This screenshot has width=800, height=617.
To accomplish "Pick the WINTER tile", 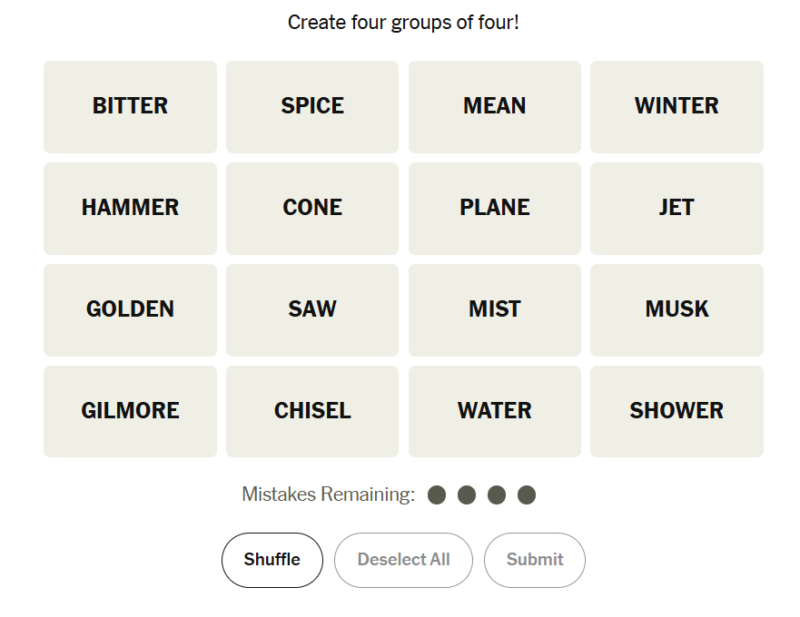I will click(x=677, y=107).
